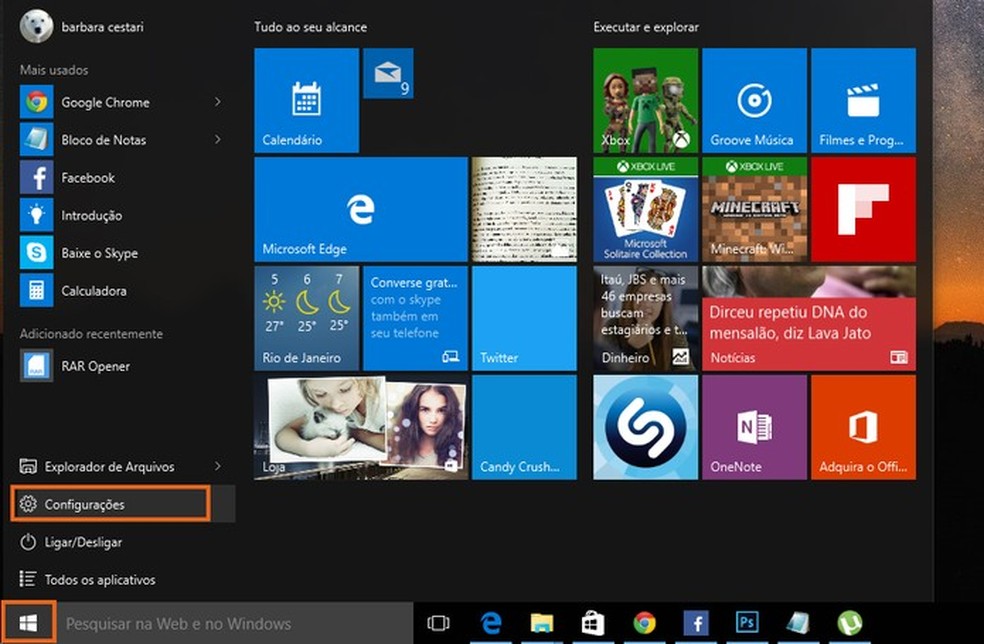Viewport: 984px width, 644px height.
Task: Play Candy Crush from its tile
Action: point(524,426)
